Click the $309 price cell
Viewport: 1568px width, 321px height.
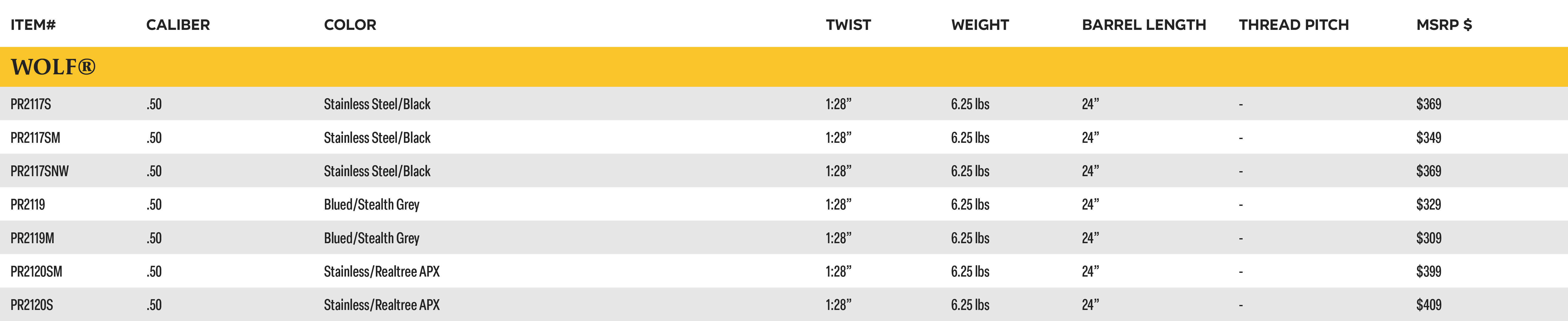tap(1429, 238)
